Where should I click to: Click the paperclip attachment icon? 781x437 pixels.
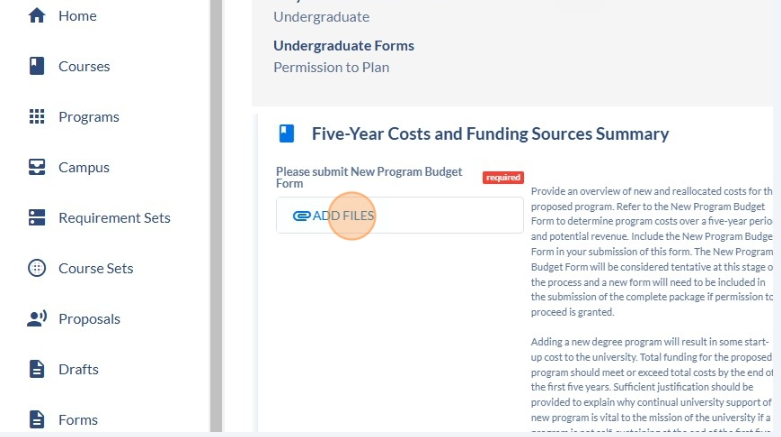pos(301,216)
